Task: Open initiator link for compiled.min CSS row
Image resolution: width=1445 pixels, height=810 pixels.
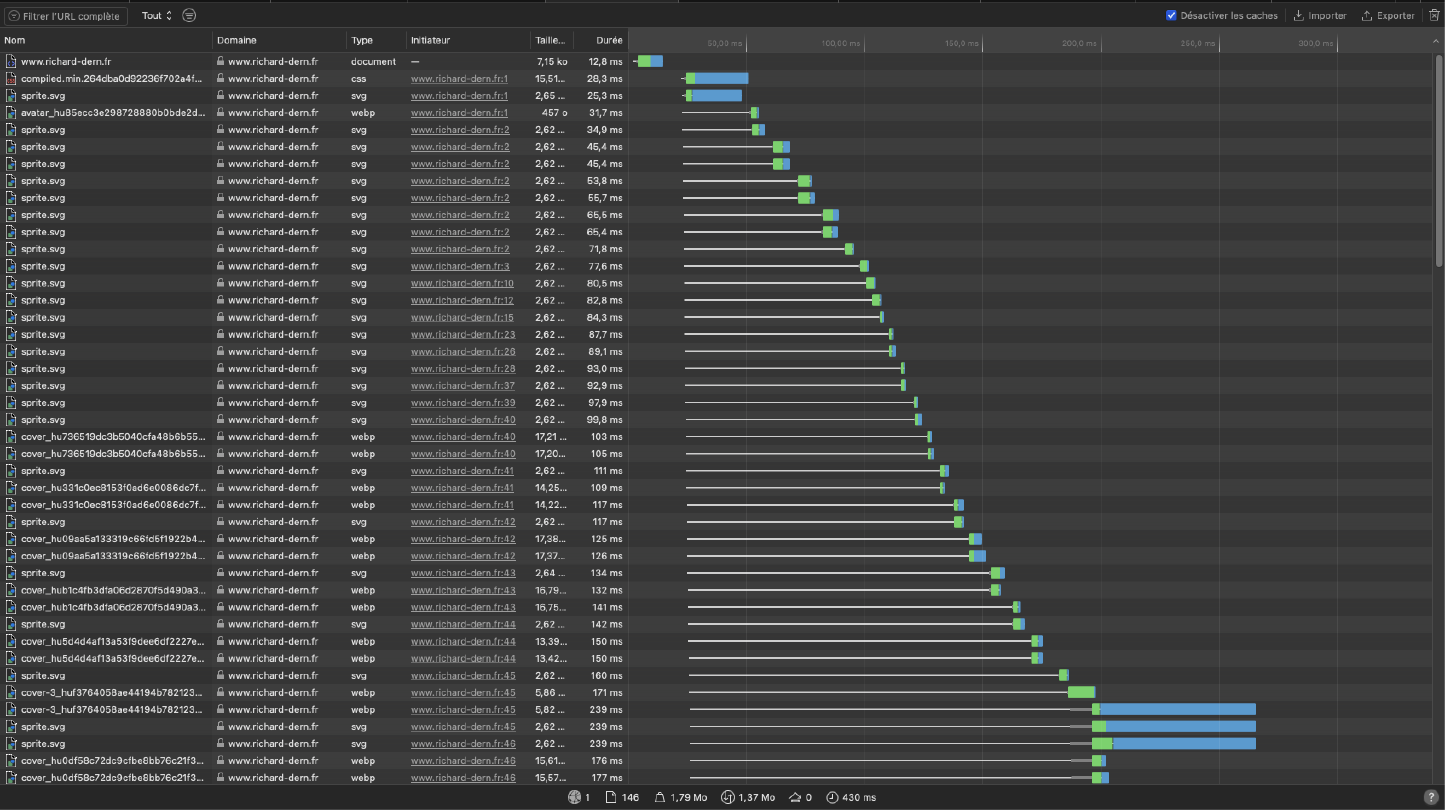Action: coord(459,78)
